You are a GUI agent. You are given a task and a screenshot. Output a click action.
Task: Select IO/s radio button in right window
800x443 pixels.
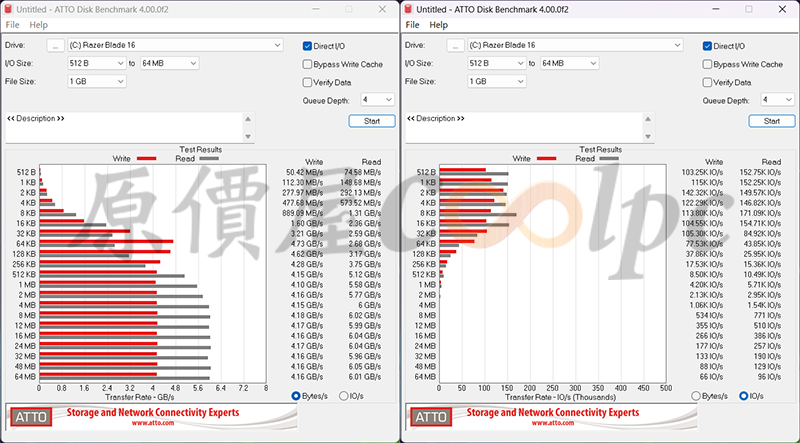743,396
